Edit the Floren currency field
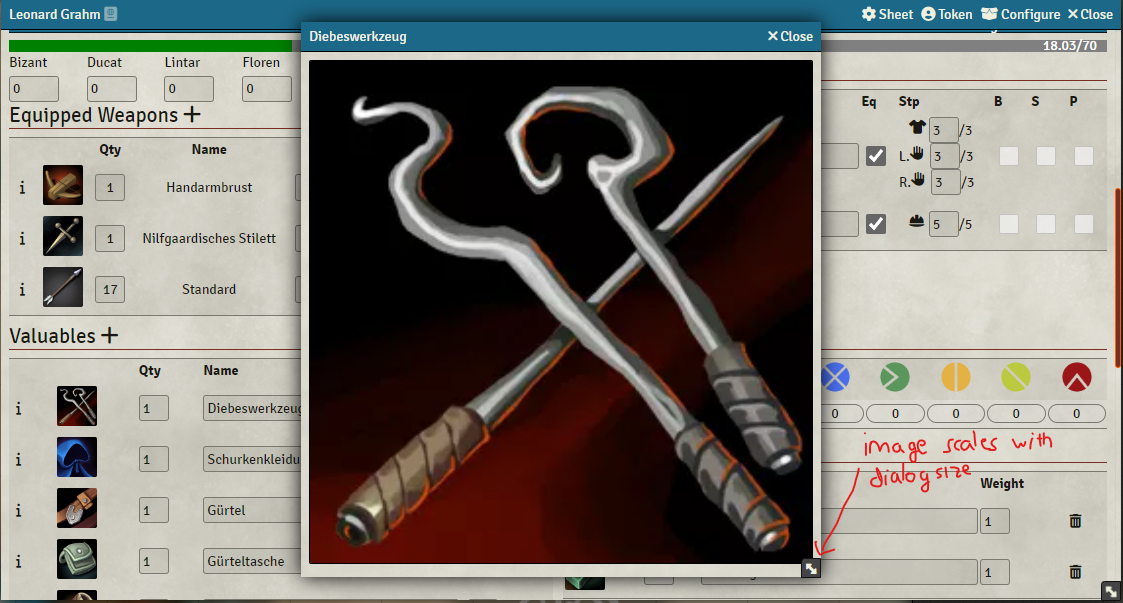 pyautogui.click(x=267, y=89)
